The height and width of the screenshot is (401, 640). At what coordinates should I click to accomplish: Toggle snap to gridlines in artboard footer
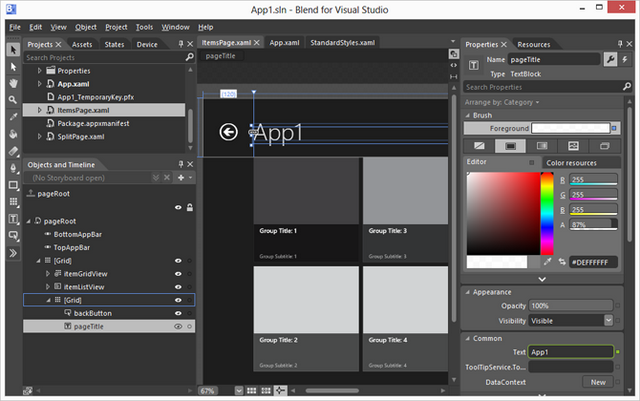266,391
